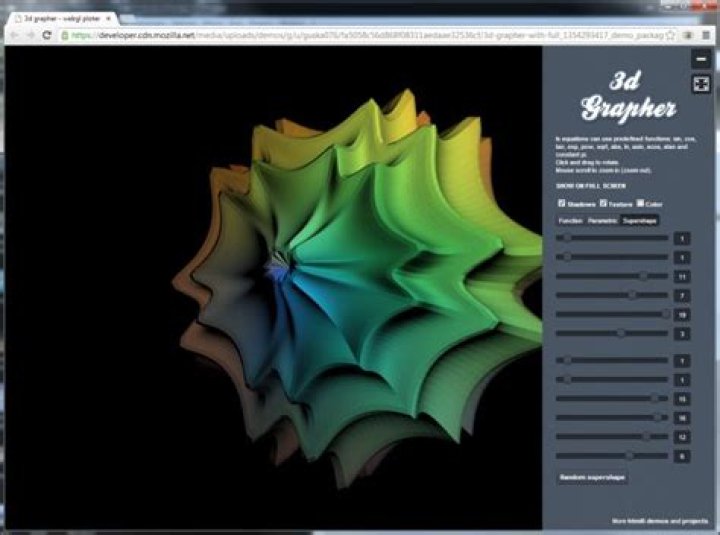720x535 pixels.
Task: Click the value box of third lower slider
Action: coord(682,400)
